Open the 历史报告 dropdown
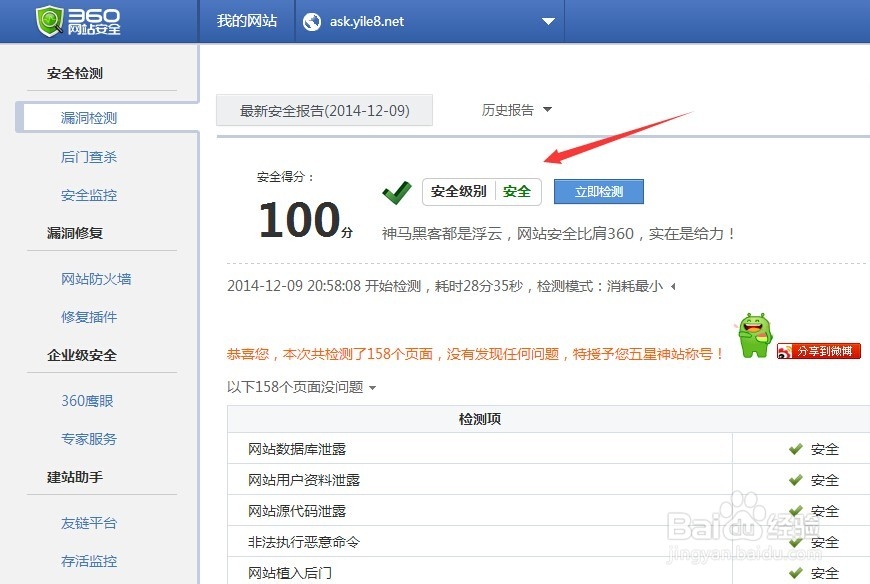This screenshot has width=870, height=584. [x=516, y=111]
